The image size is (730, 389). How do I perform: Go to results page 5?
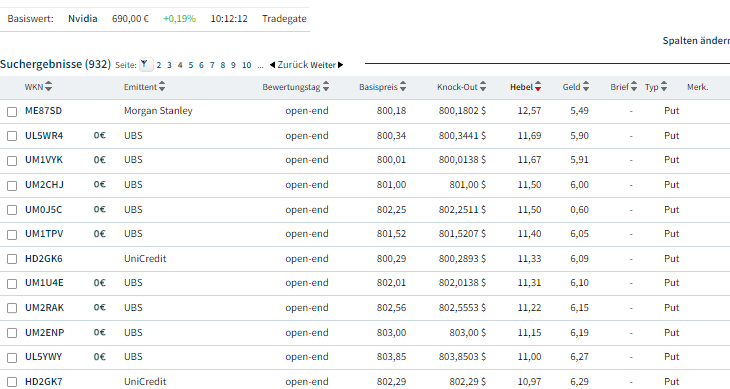click(191, 65)
